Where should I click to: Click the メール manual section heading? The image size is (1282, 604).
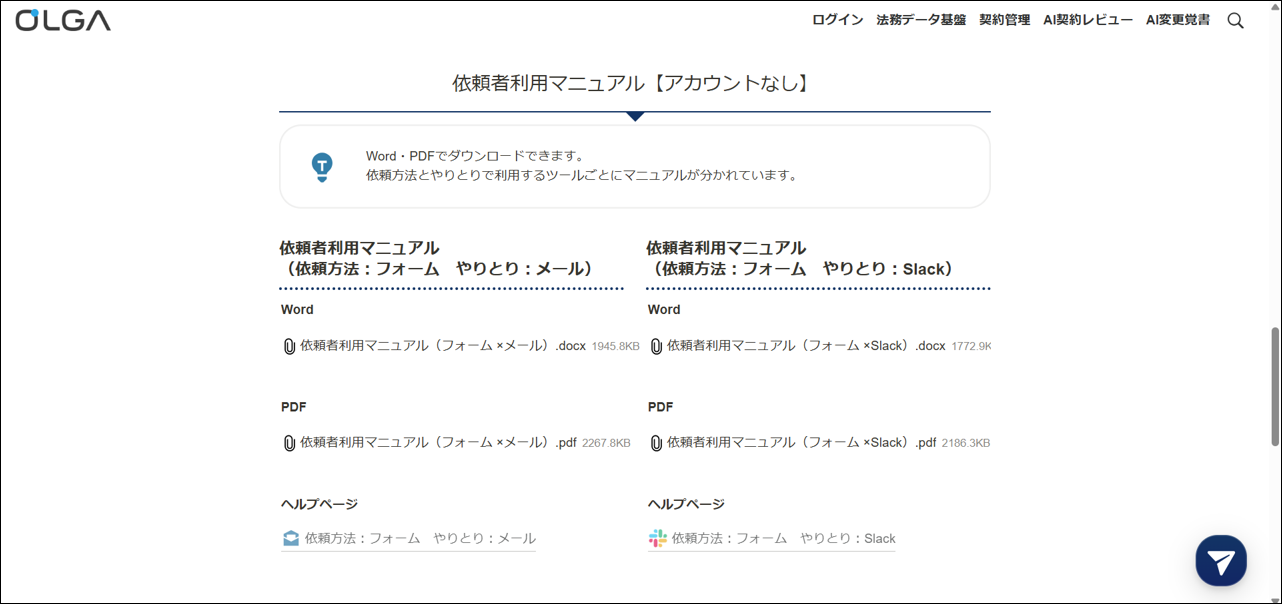[x=441, y=258]
